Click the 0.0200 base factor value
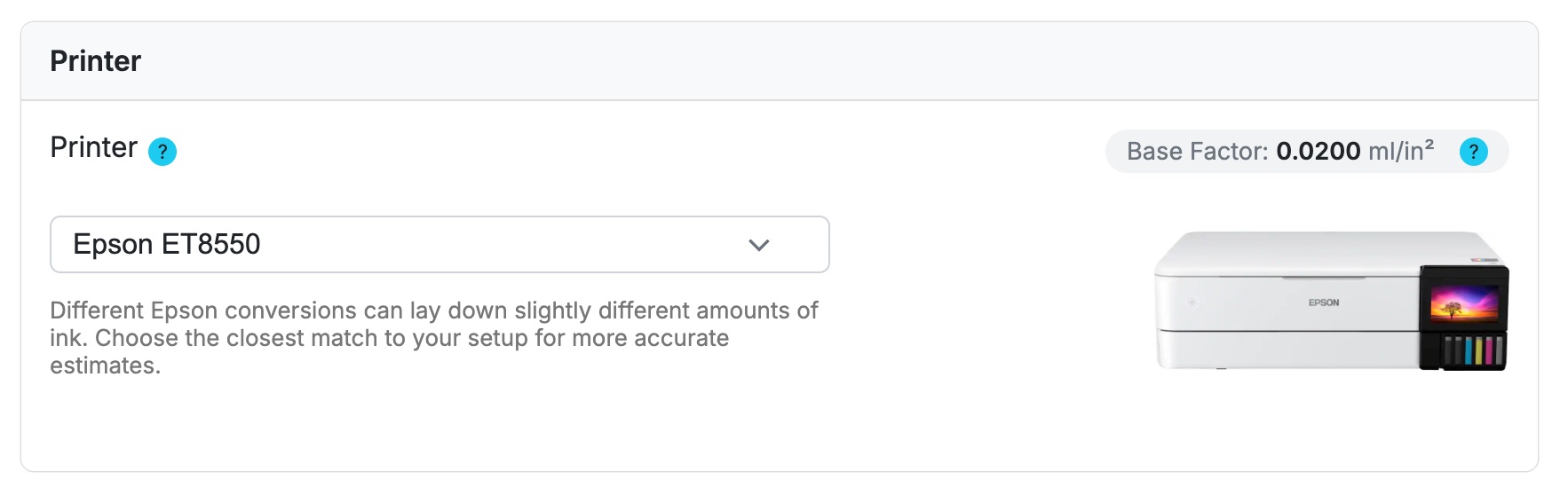The image size is (1568, 495). (x=1318, y=152)
